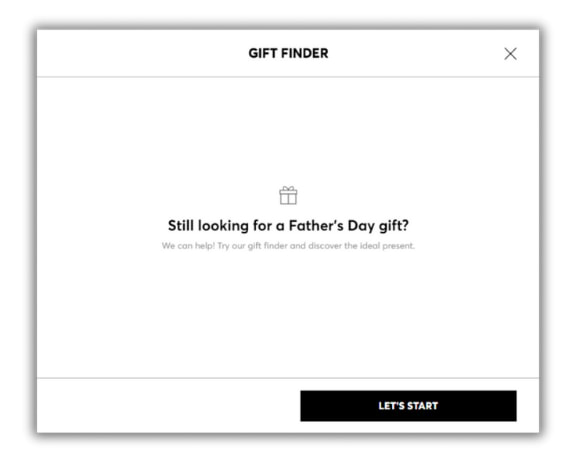Click the 'We can help!' description text

(288, 245)
